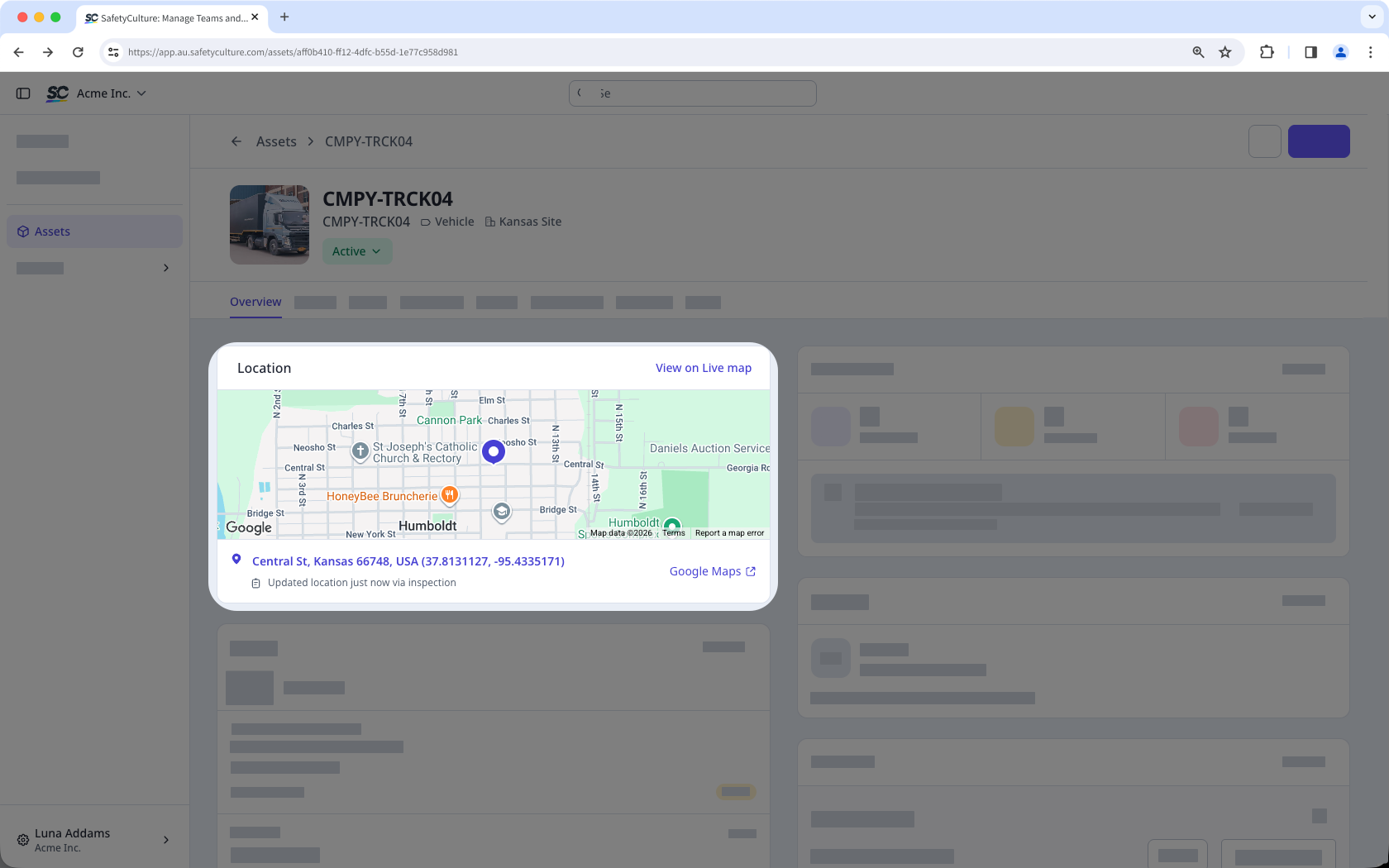
Task: Open the Central St, Kansas 66748 address link
Action: [x=408, y=561]
